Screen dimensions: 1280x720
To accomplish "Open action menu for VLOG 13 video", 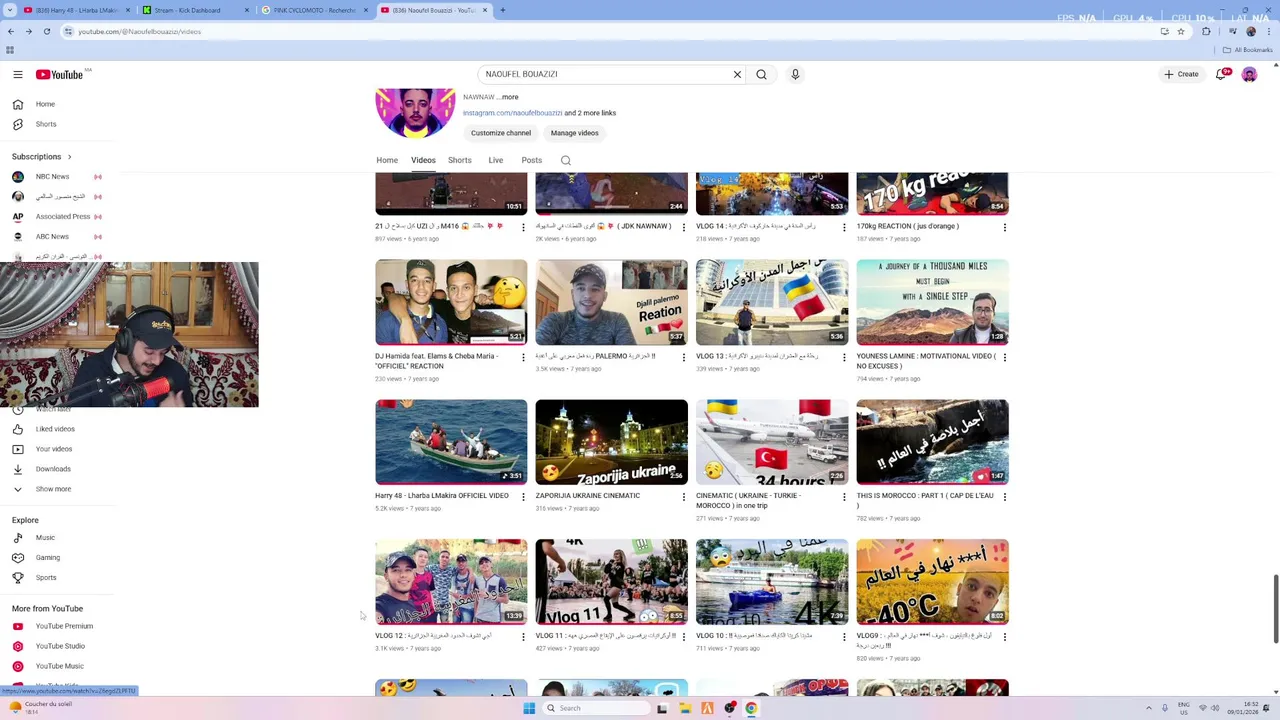I will pyautogui.click(x=844, y=357).
